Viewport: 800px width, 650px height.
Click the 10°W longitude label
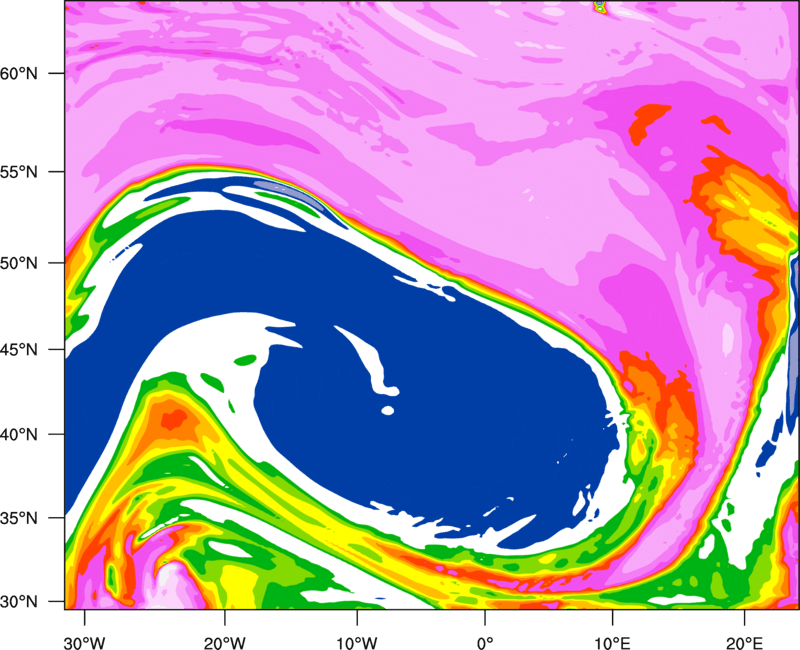tap(357, 643)
